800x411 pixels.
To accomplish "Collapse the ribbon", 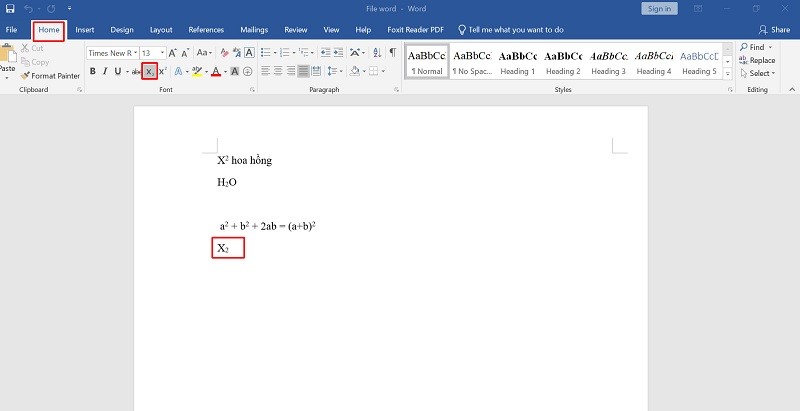I will [x=792, y=90].
